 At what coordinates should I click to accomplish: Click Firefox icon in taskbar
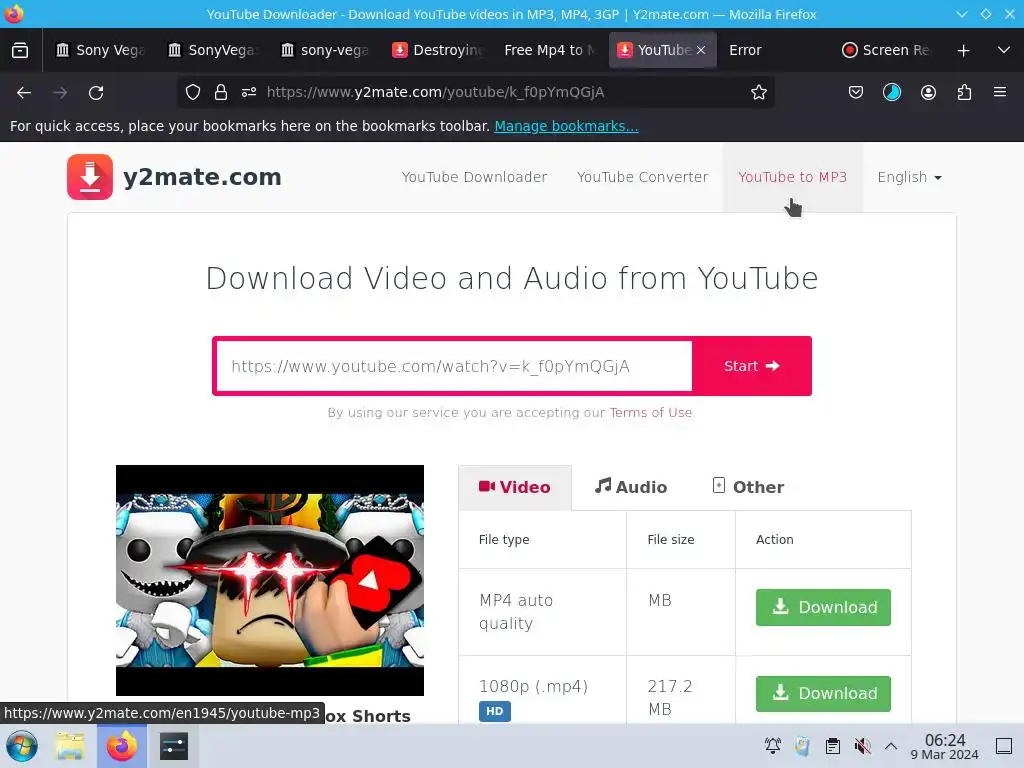point(121,746)
